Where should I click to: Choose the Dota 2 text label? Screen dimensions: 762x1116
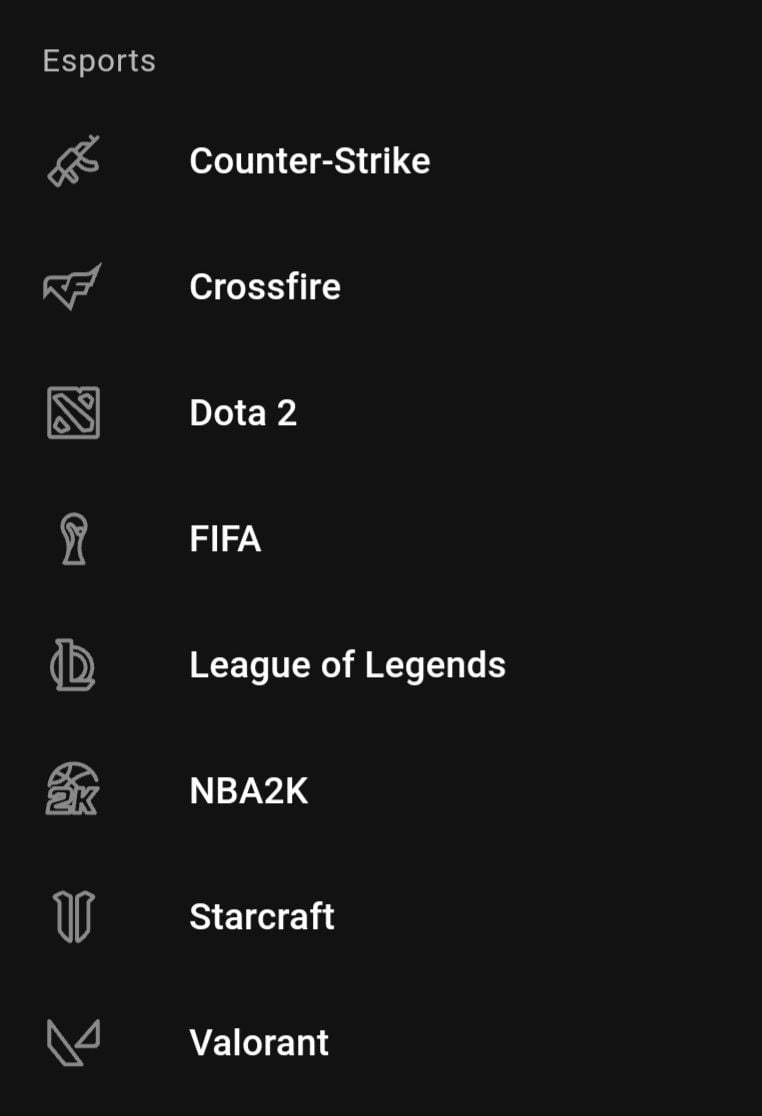[x=243, y=413]
